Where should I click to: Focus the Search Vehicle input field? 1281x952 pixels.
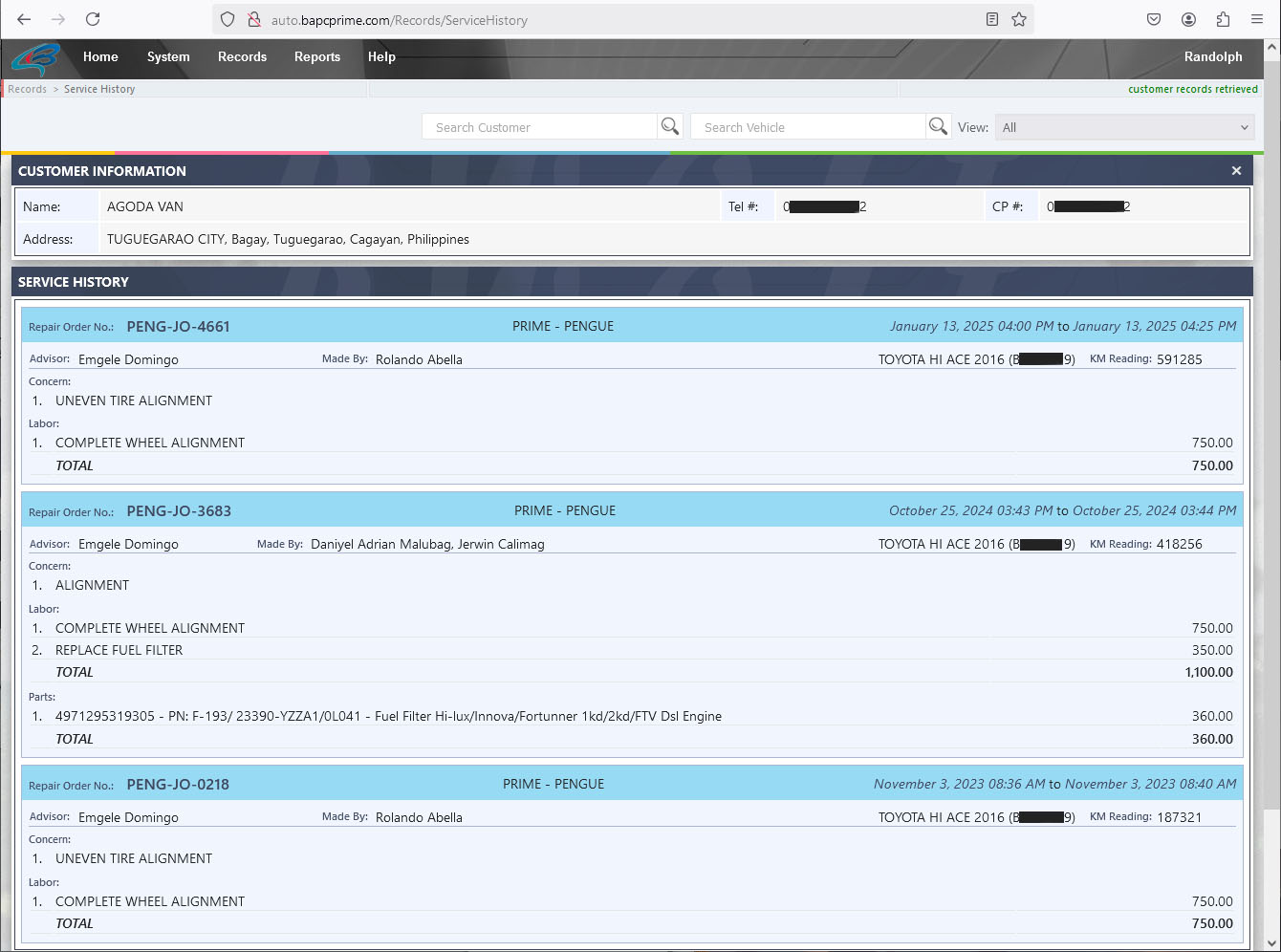tap(809, 127)
